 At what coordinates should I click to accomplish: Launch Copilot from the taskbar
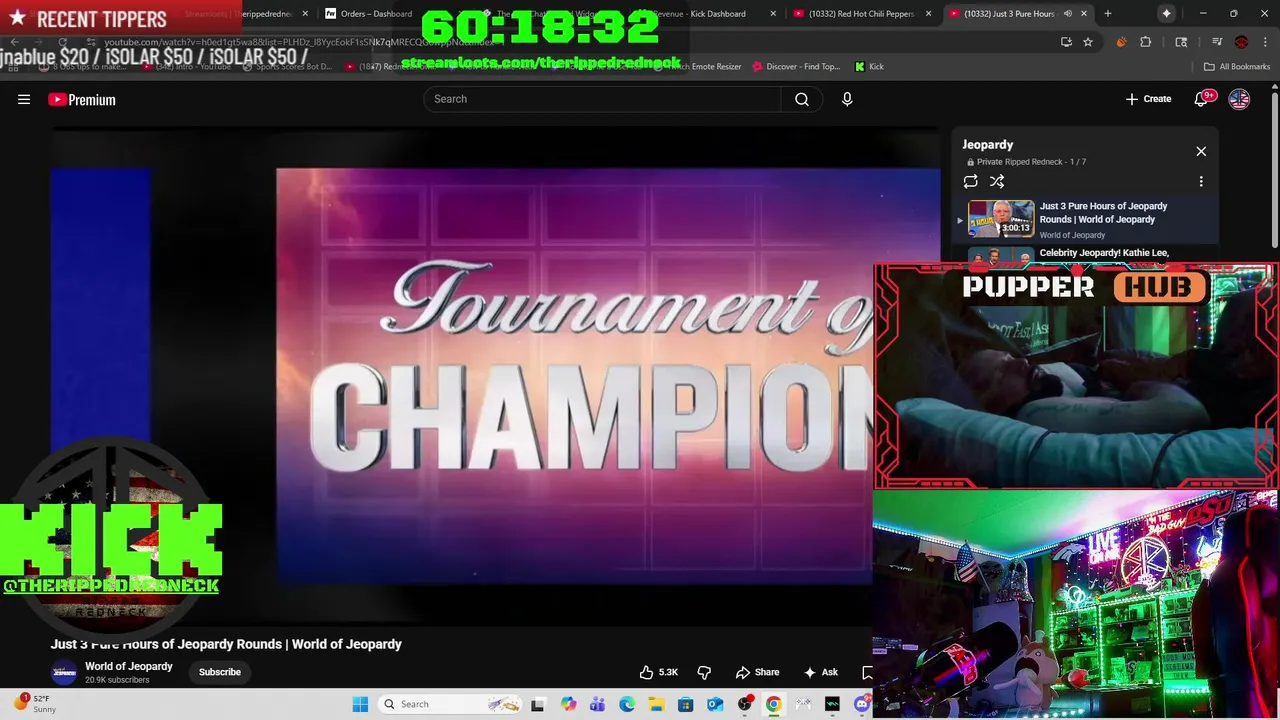(x=568, y=704)
